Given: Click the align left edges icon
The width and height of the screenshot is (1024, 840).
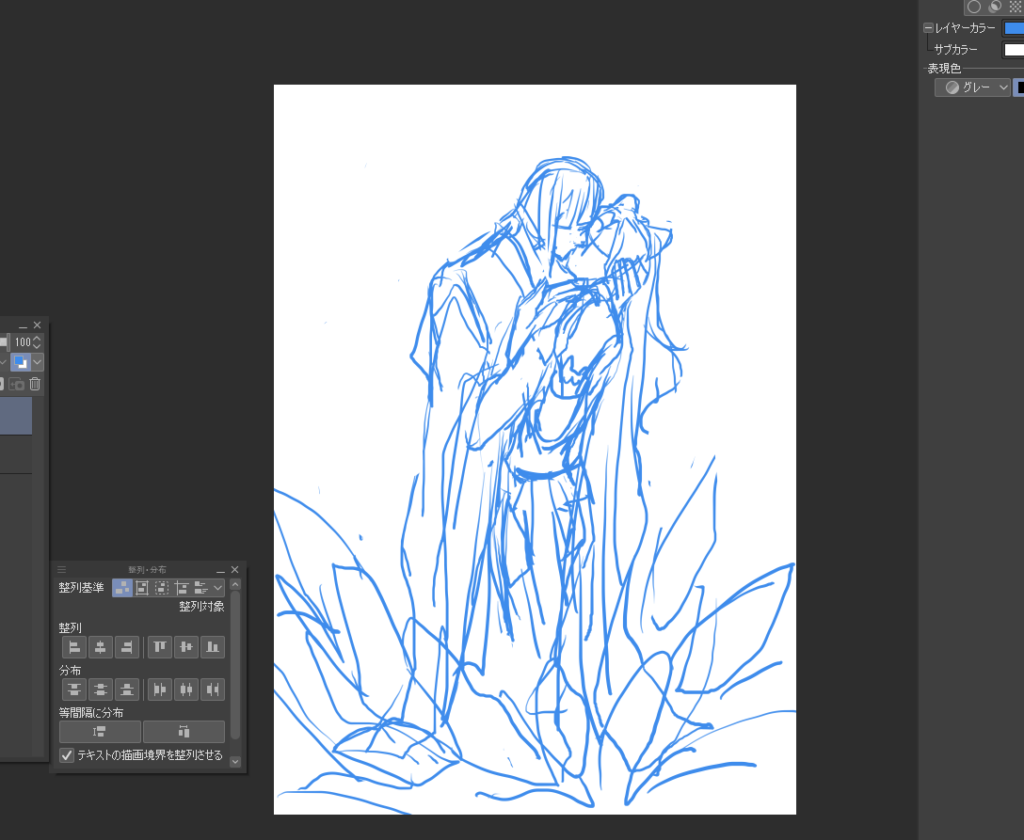Looking at the screenshot, I should (74, 647).
